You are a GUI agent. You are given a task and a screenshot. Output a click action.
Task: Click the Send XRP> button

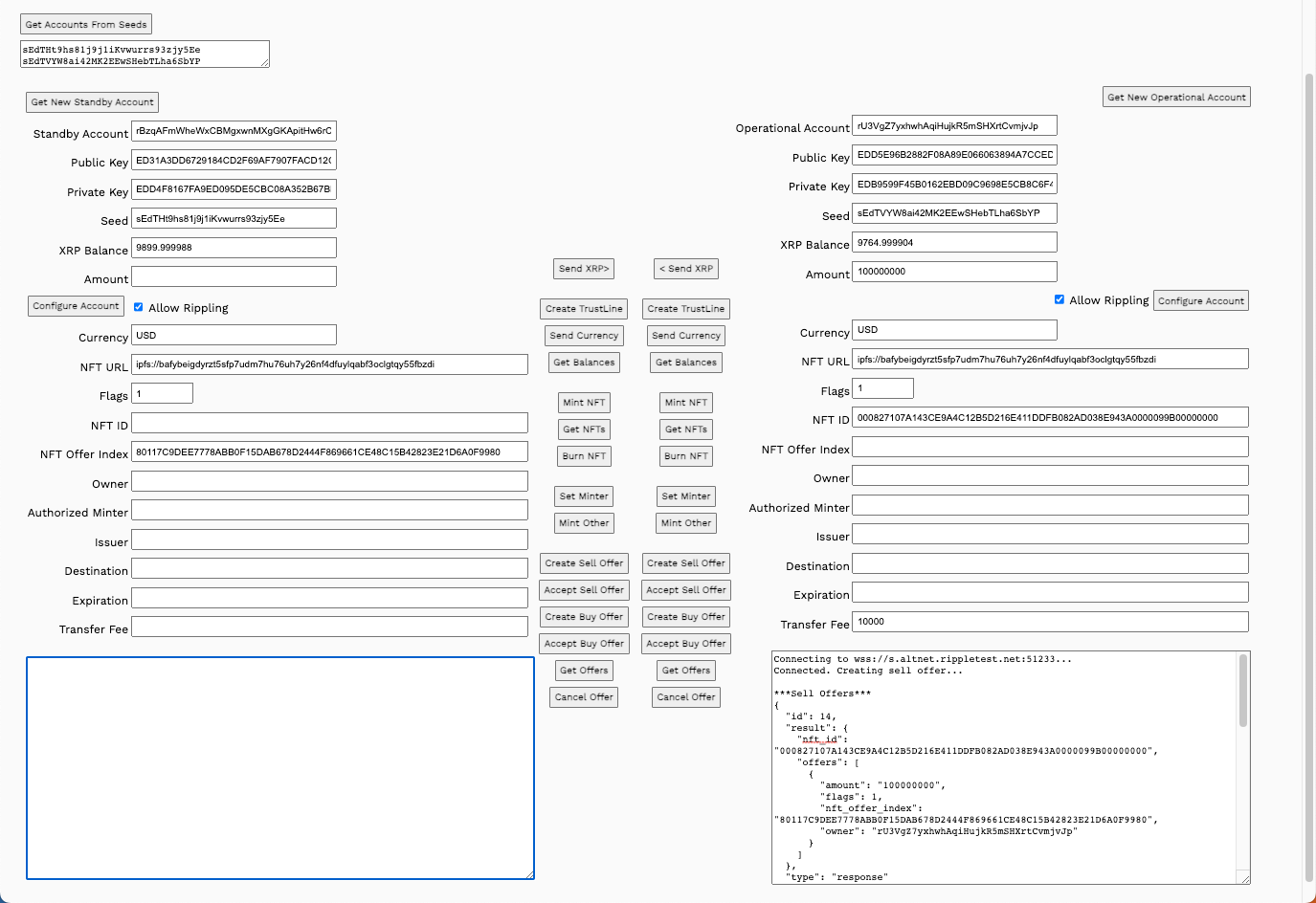click(x=584, y=269)
